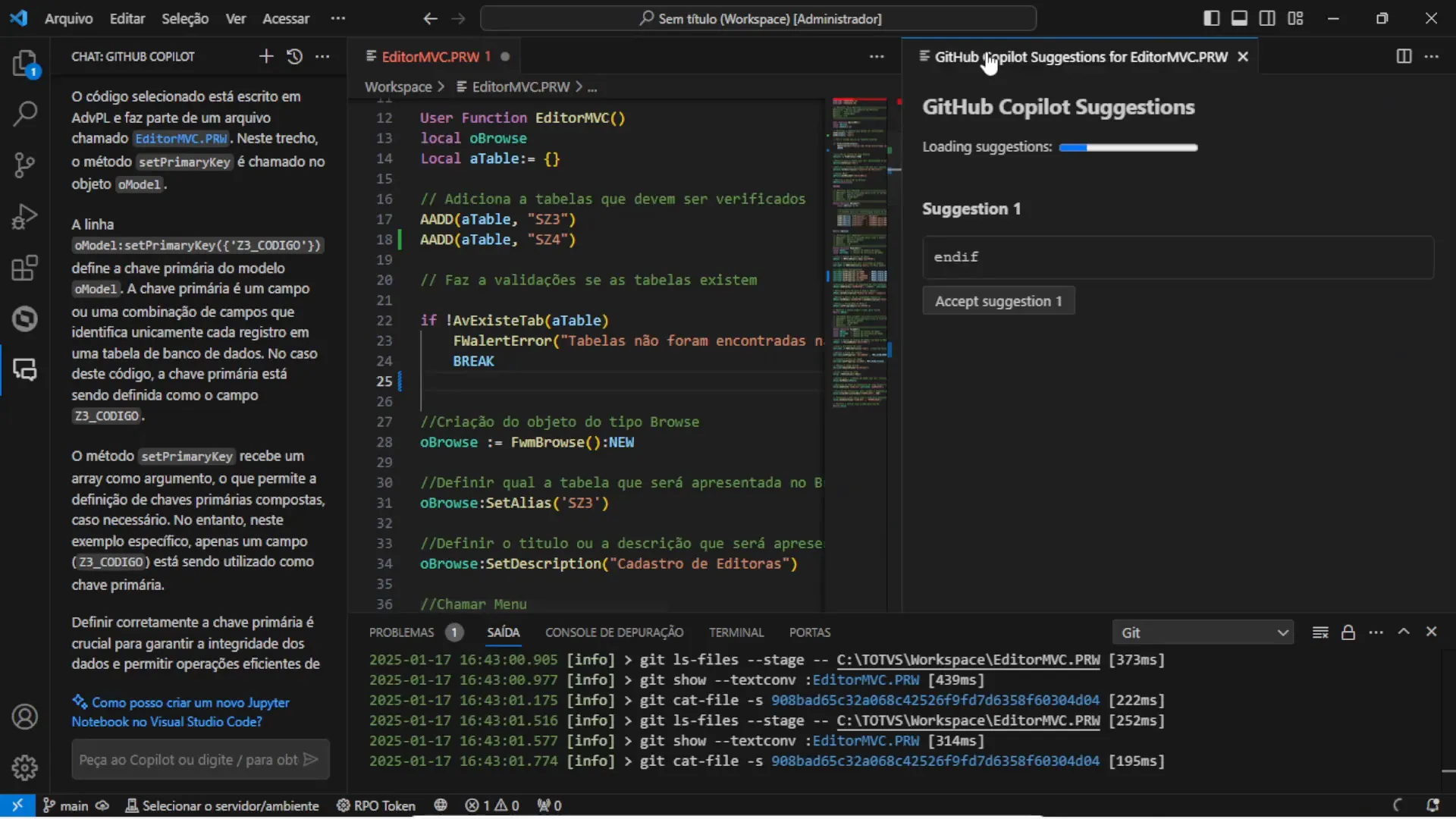Switch to CONSOLE DE DEPURAÇÃO tab
This screenshot has width=1456, height=819.
[x=614, y=632]
